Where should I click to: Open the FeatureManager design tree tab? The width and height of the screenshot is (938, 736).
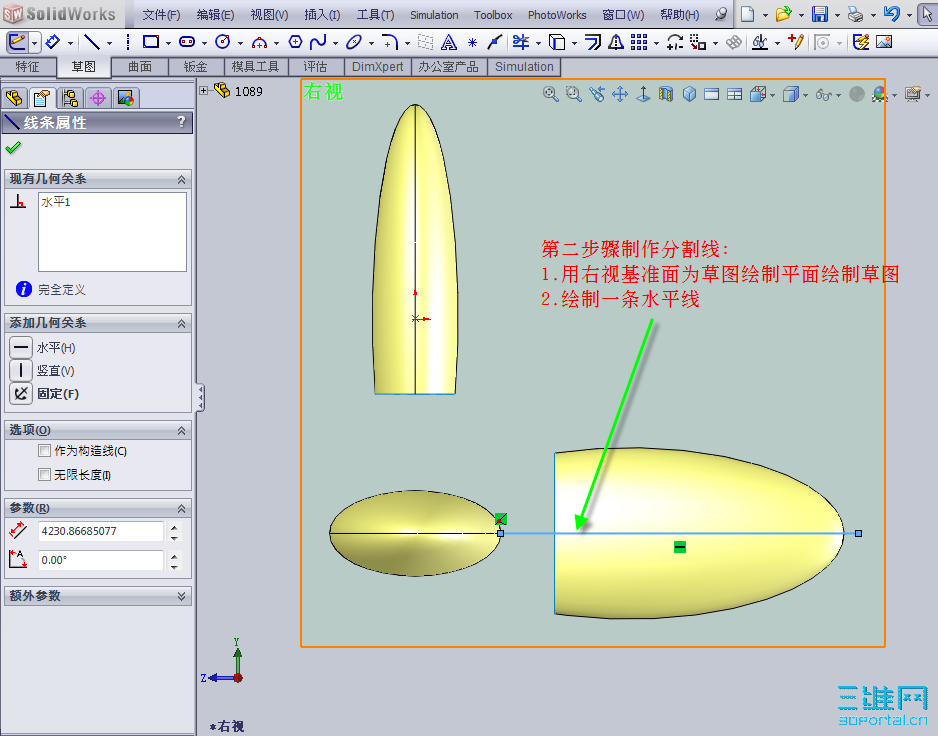coord(14,98)
